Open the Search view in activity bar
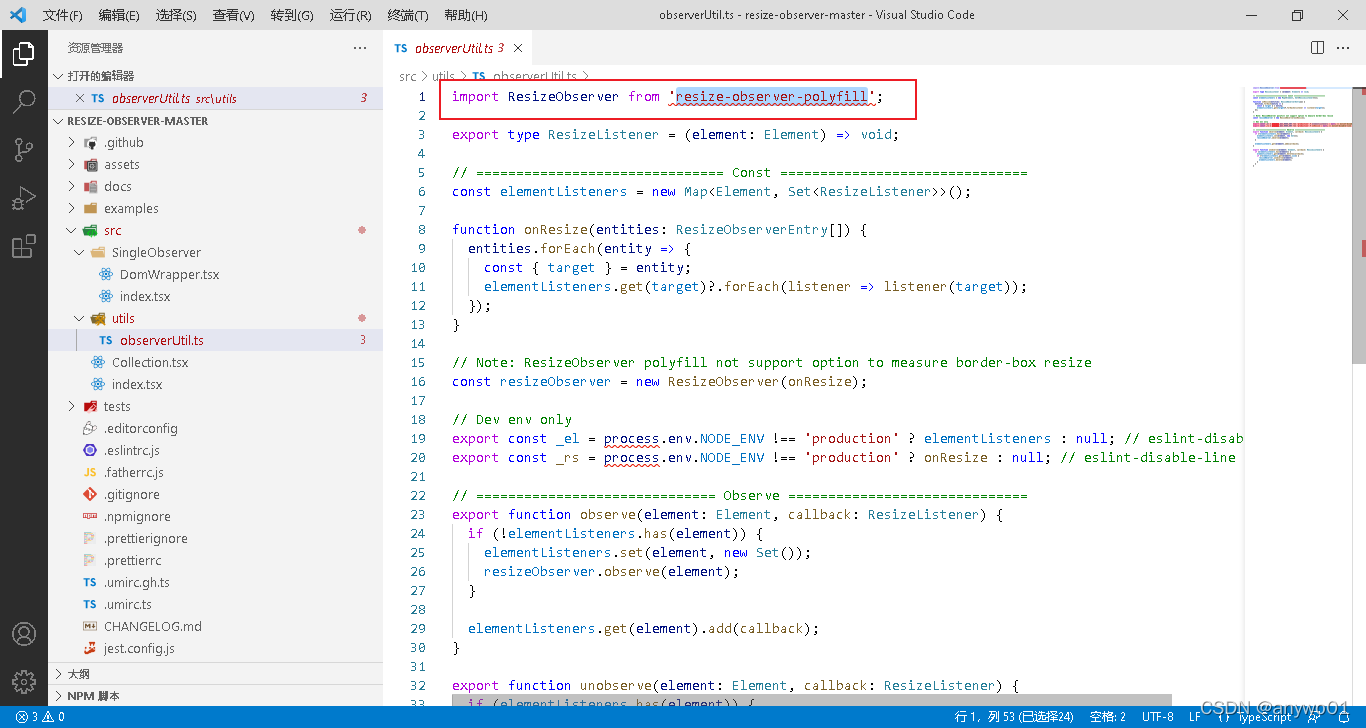The width and height of the screenshot is (1366, 728). coord(24,102)
